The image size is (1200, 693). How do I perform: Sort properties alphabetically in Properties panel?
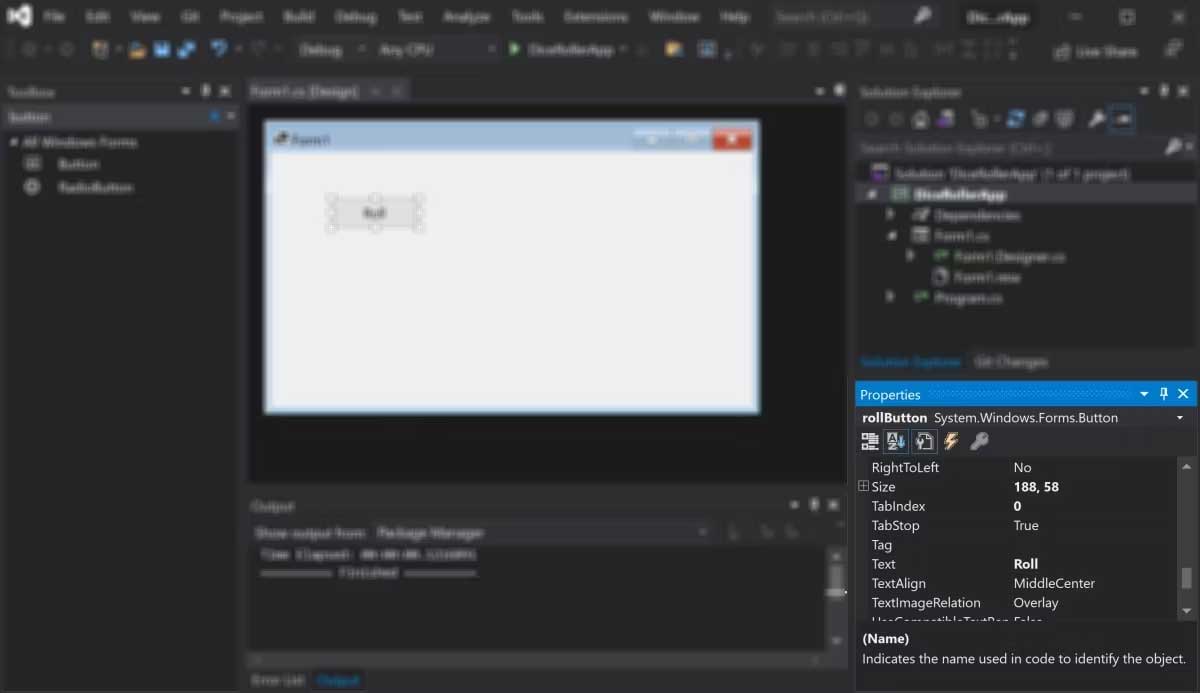[895, 441]
